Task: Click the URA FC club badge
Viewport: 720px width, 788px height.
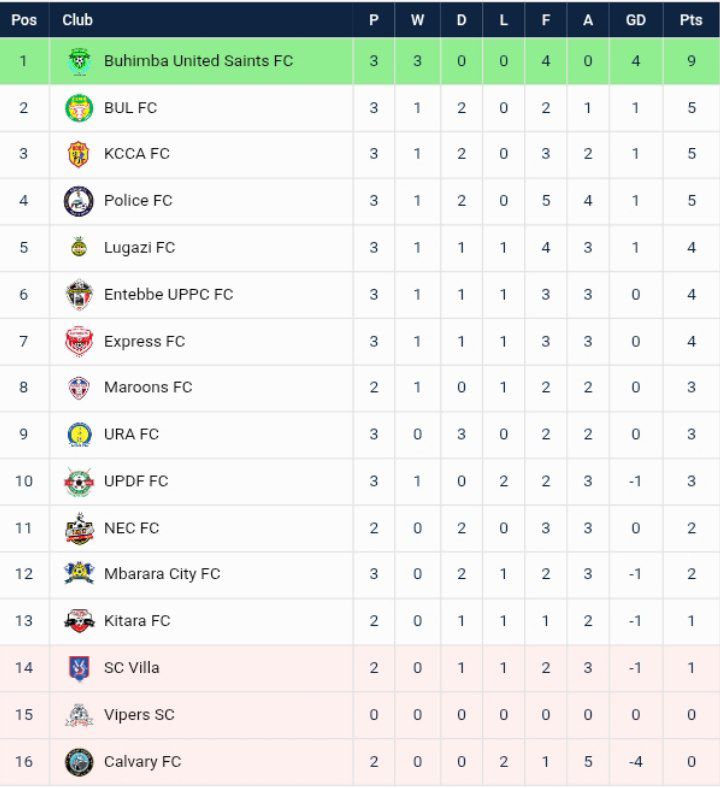Action: point(79,434)
